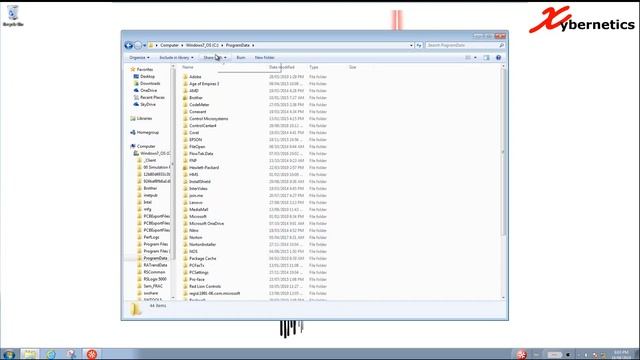The image size is (640, 360).
Task: Sort by the Size column header
Action: (353, 67)
